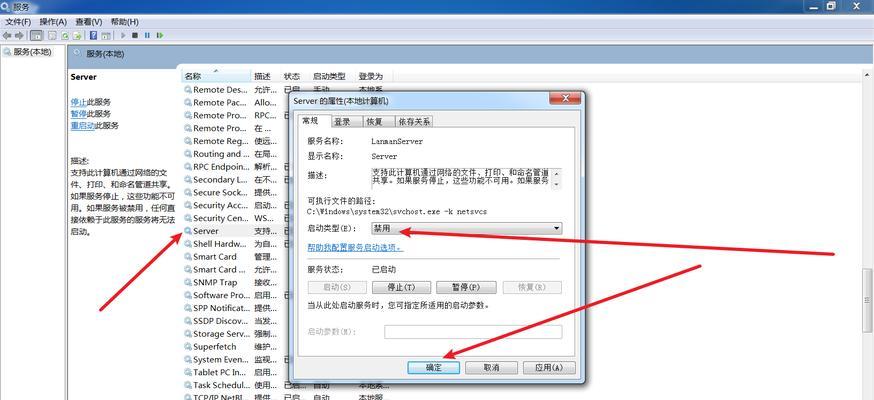
Task: Click the Forward arrow in the toolbar
Action: click(20, 35)
